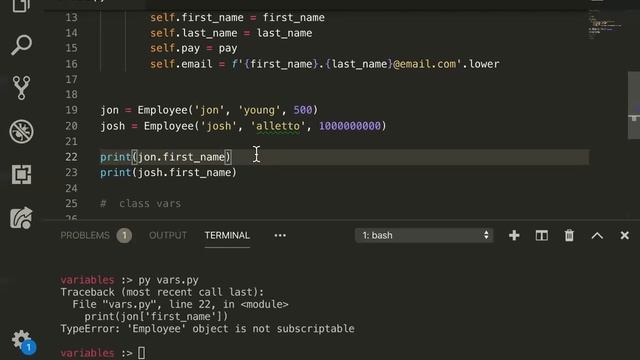
Task: Click print(jon['first_name']) in terminal
Action: 156,317
